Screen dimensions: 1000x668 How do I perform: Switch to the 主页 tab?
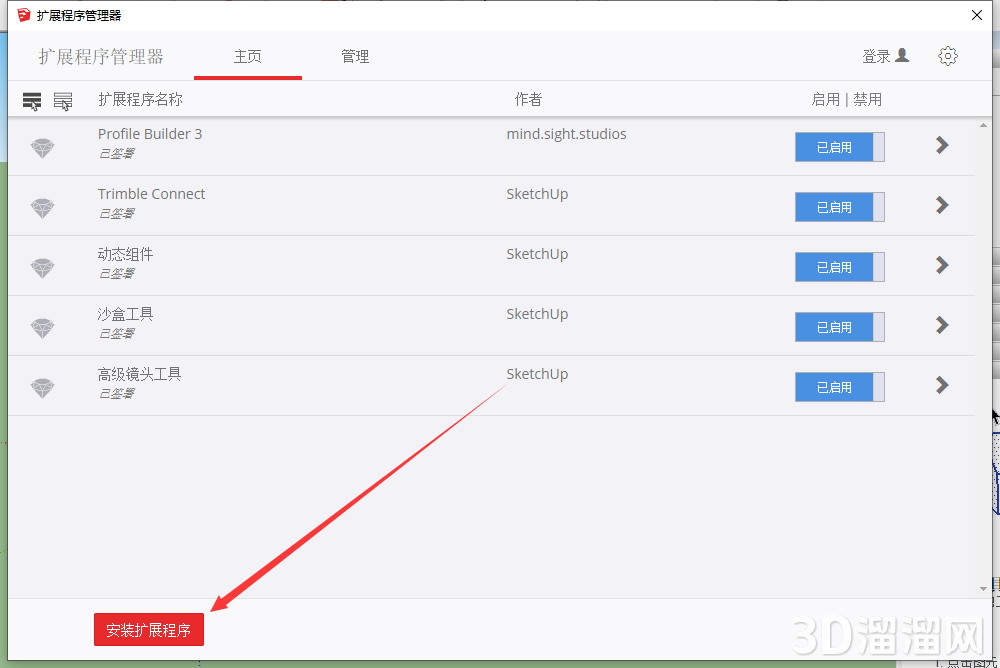click(247, 57)
